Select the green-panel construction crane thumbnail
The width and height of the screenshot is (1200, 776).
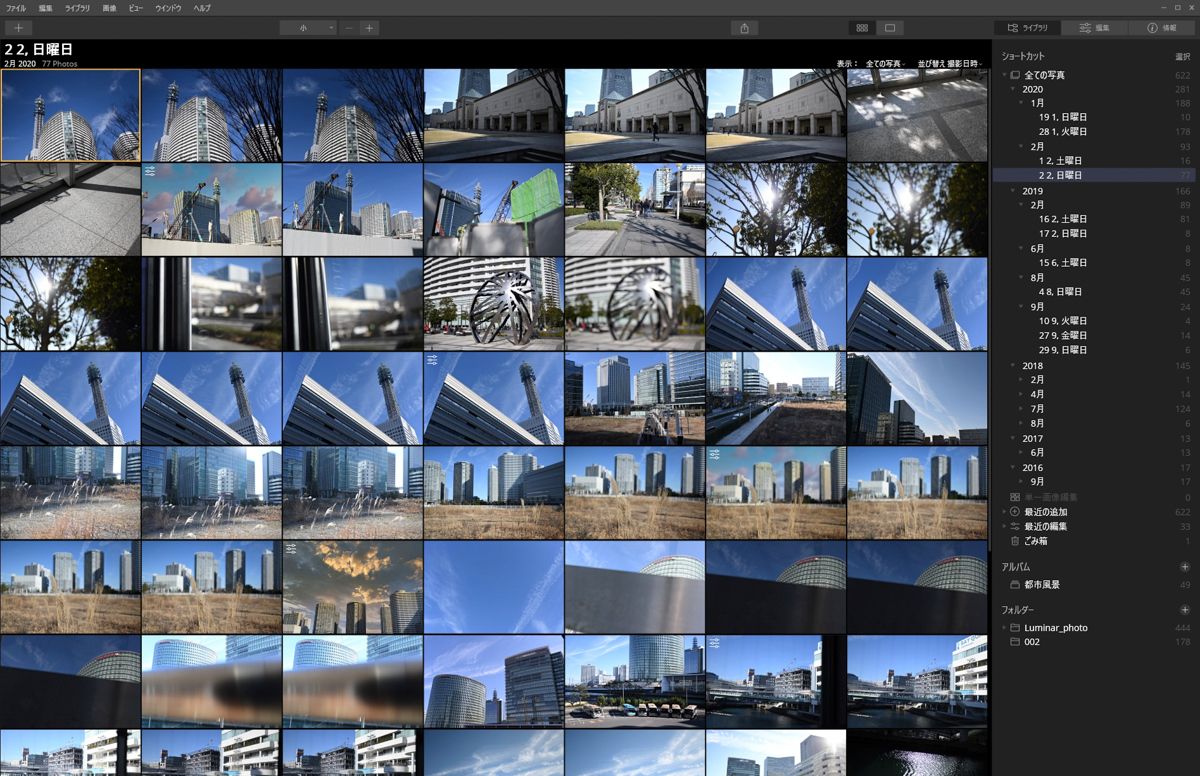[x=493, y=210]
